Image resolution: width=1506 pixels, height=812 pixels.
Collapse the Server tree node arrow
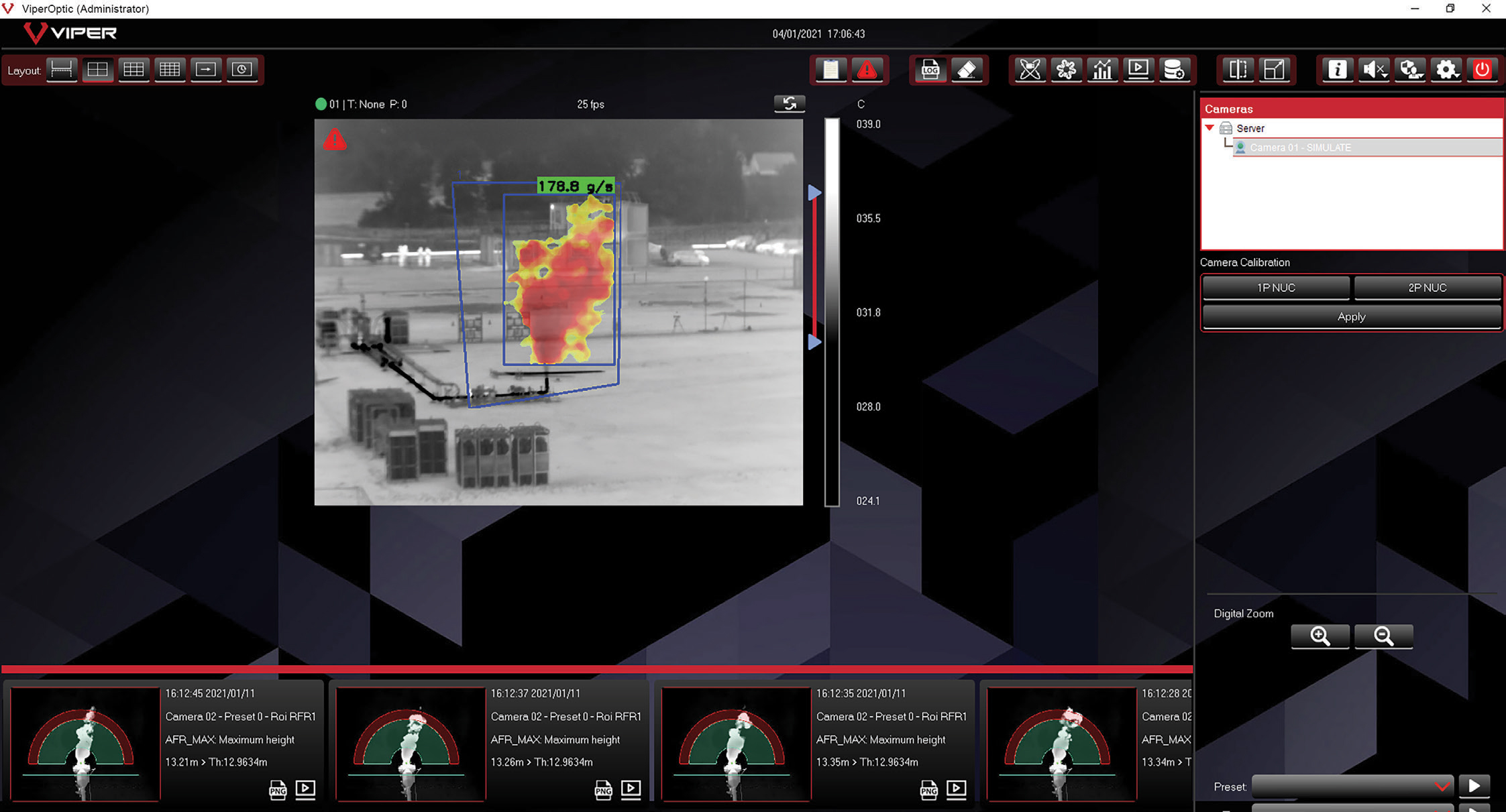point(1209,127)
